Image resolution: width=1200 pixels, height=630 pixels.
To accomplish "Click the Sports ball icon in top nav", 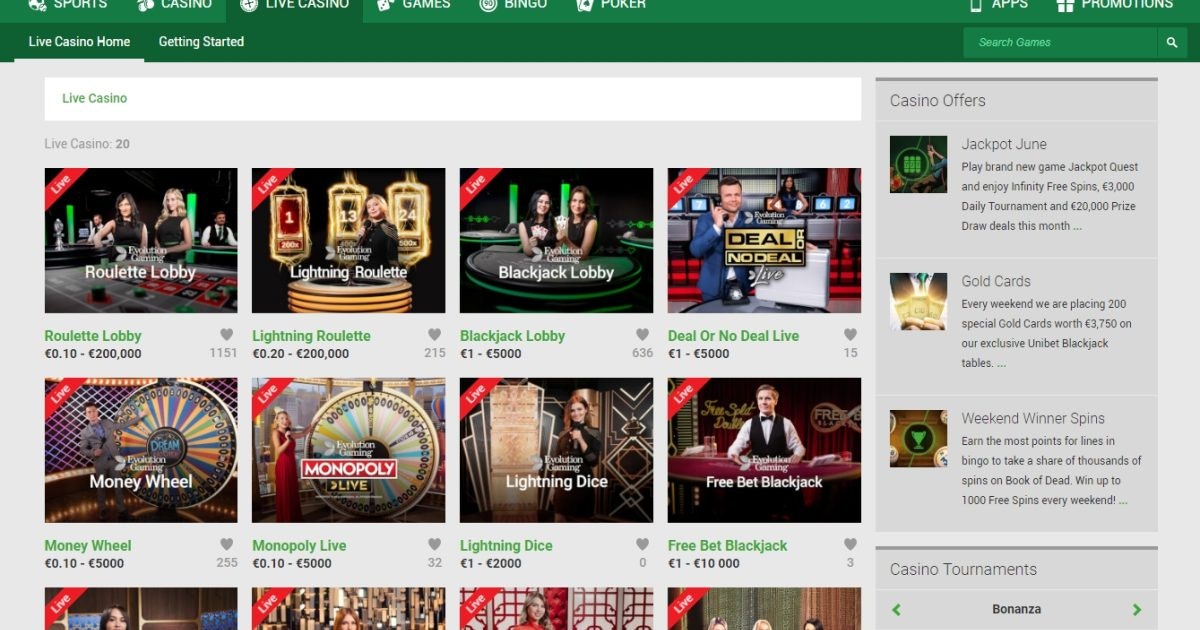I will 37,5.
